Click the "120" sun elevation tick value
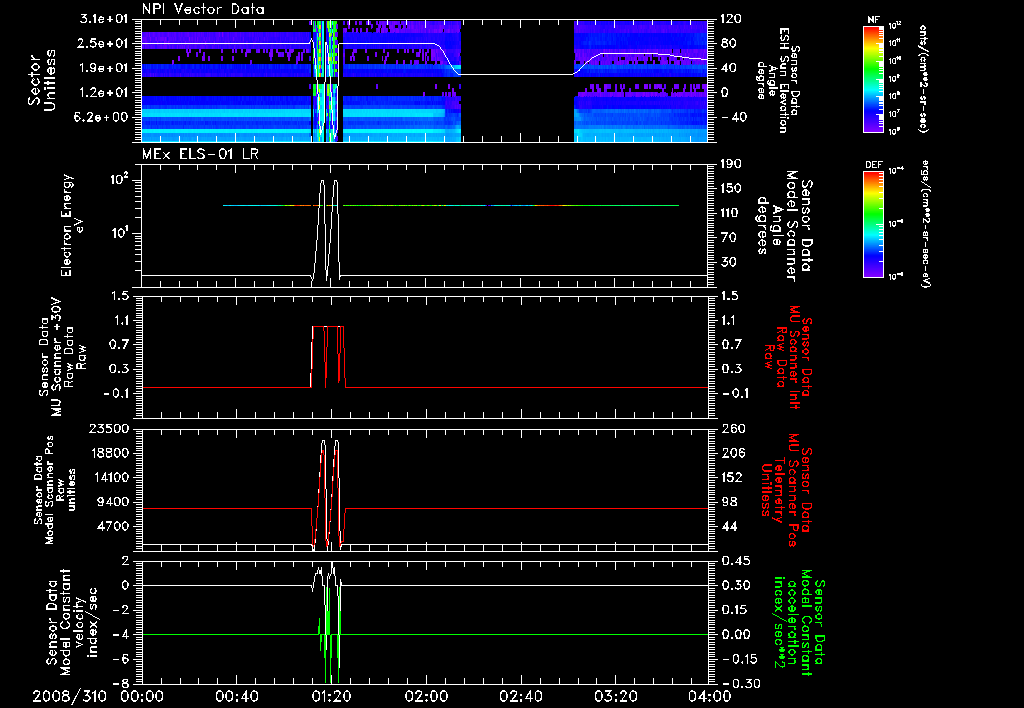This screenshot has height=708, width=1024. pyautogui.click(x=731, y=19)
